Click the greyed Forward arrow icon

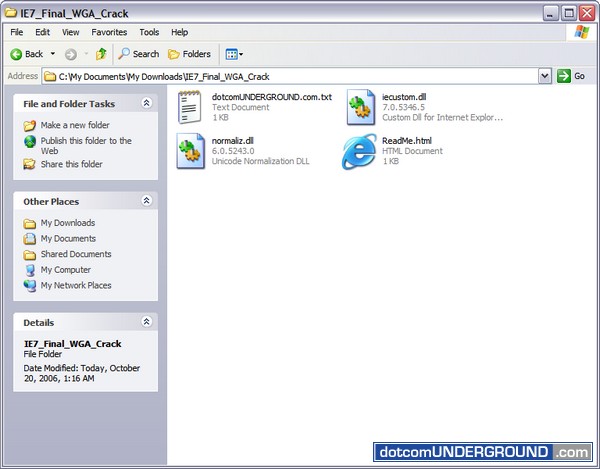(70, 54)
